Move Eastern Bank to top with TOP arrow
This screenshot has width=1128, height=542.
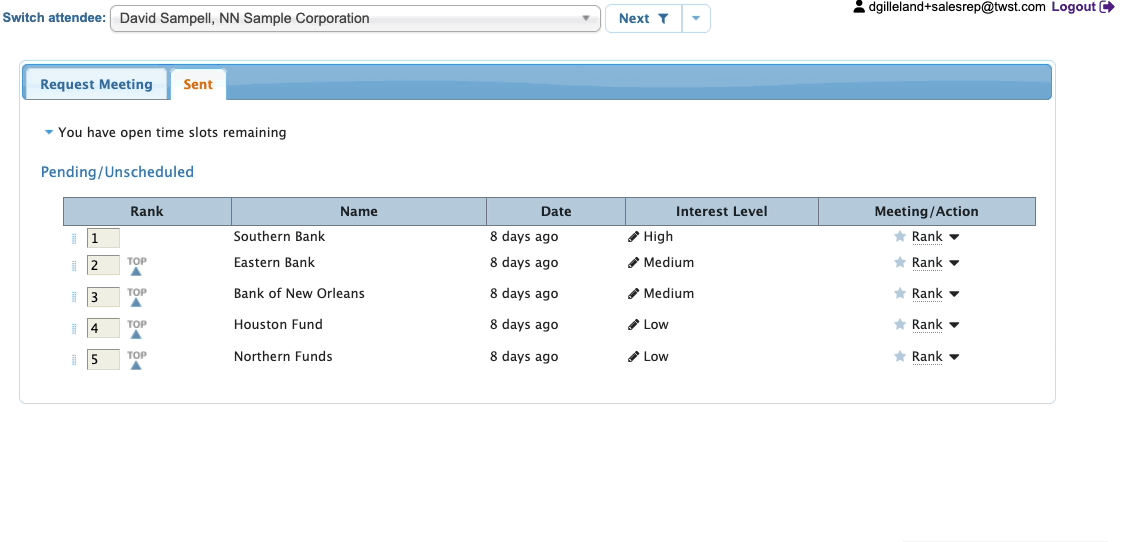137,266
